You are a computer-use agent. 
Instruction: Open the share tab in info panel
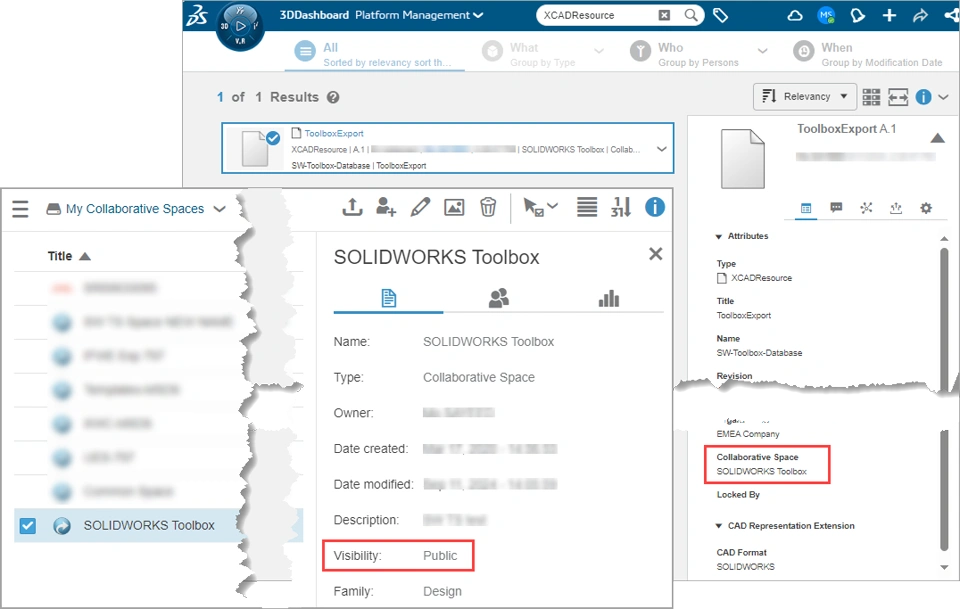[x=896, y=208]
